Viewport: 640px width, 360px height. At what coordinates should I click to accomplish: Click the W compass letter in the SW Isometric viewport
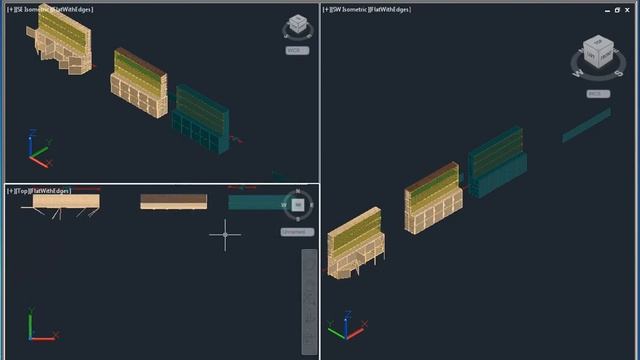(578, 74)
